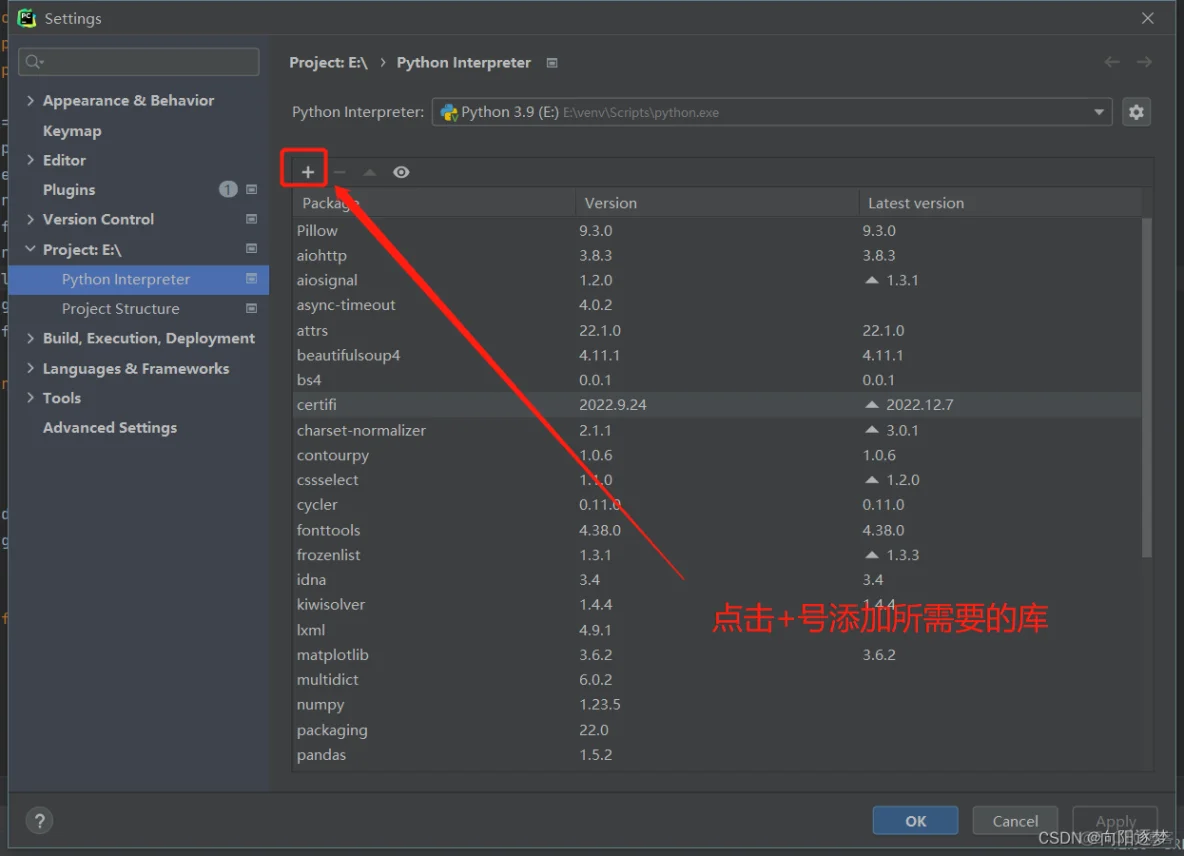This screenshot has width=1184, height=856.
Task: Open the interpreter gear settings icon
Action: 1136,112
